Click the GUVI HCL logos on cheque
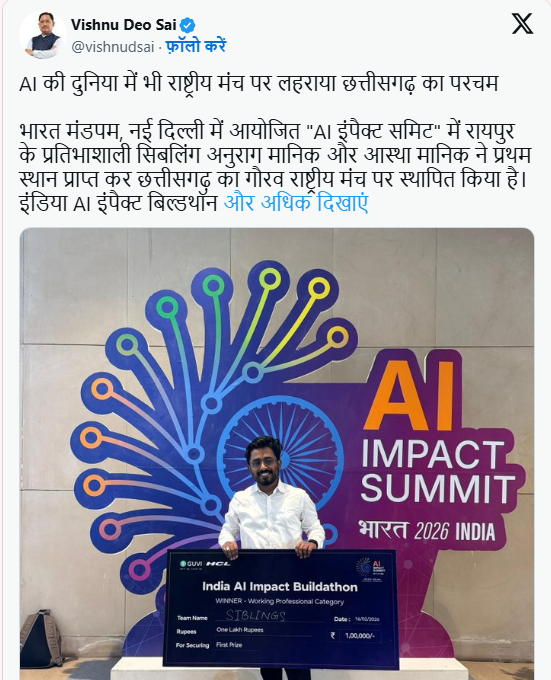Viewport: 551px width, 680px height. (x=205, y=563)
